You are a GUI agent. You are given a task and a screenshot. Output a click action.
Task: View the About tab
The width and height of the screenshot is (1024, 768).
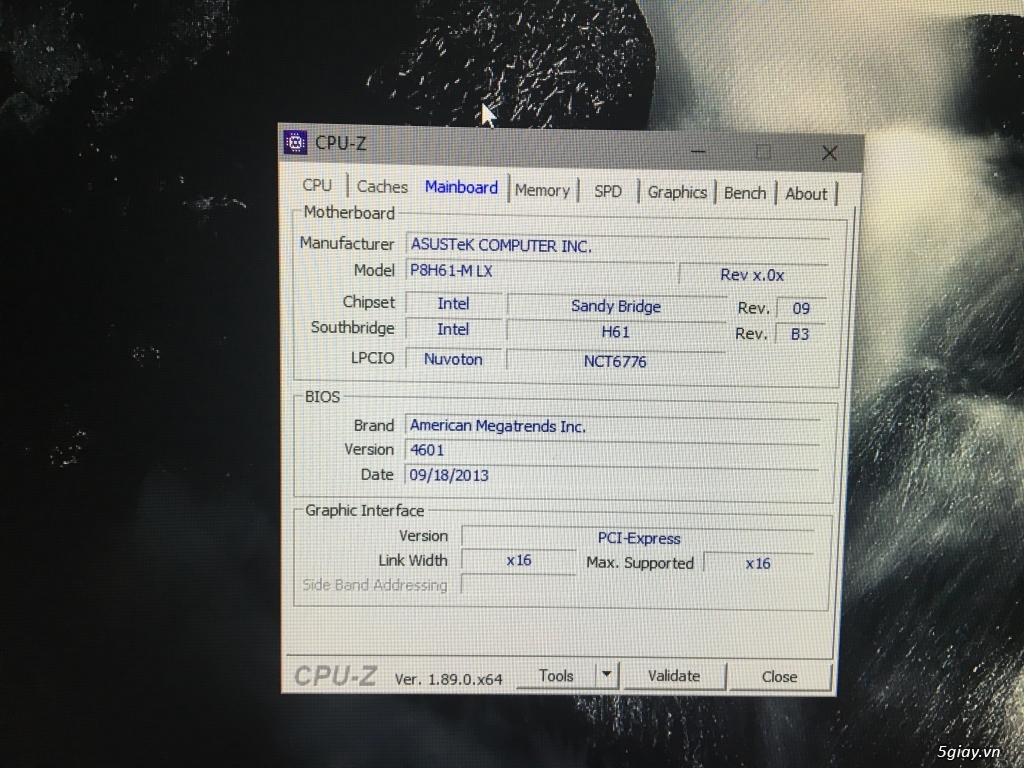click(806, 194)
